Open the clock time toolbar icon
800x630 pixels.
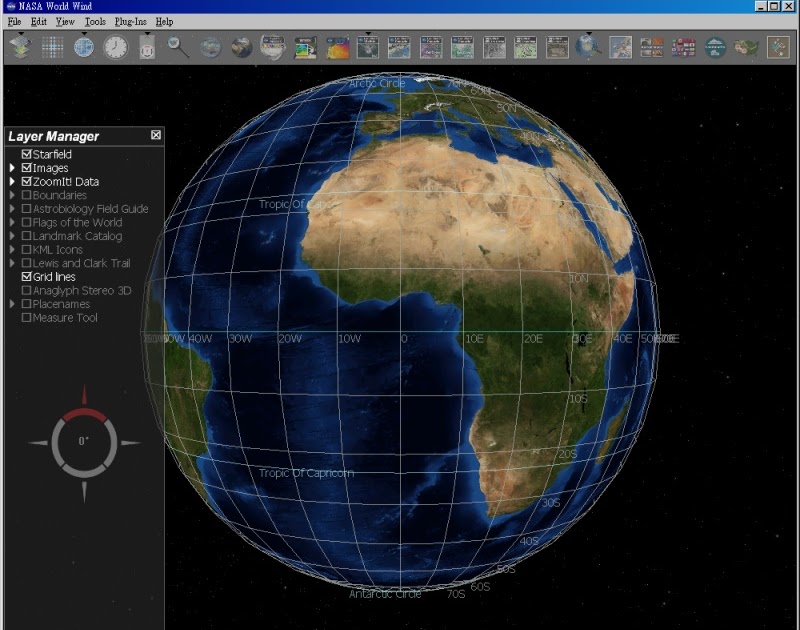point(116,47)
